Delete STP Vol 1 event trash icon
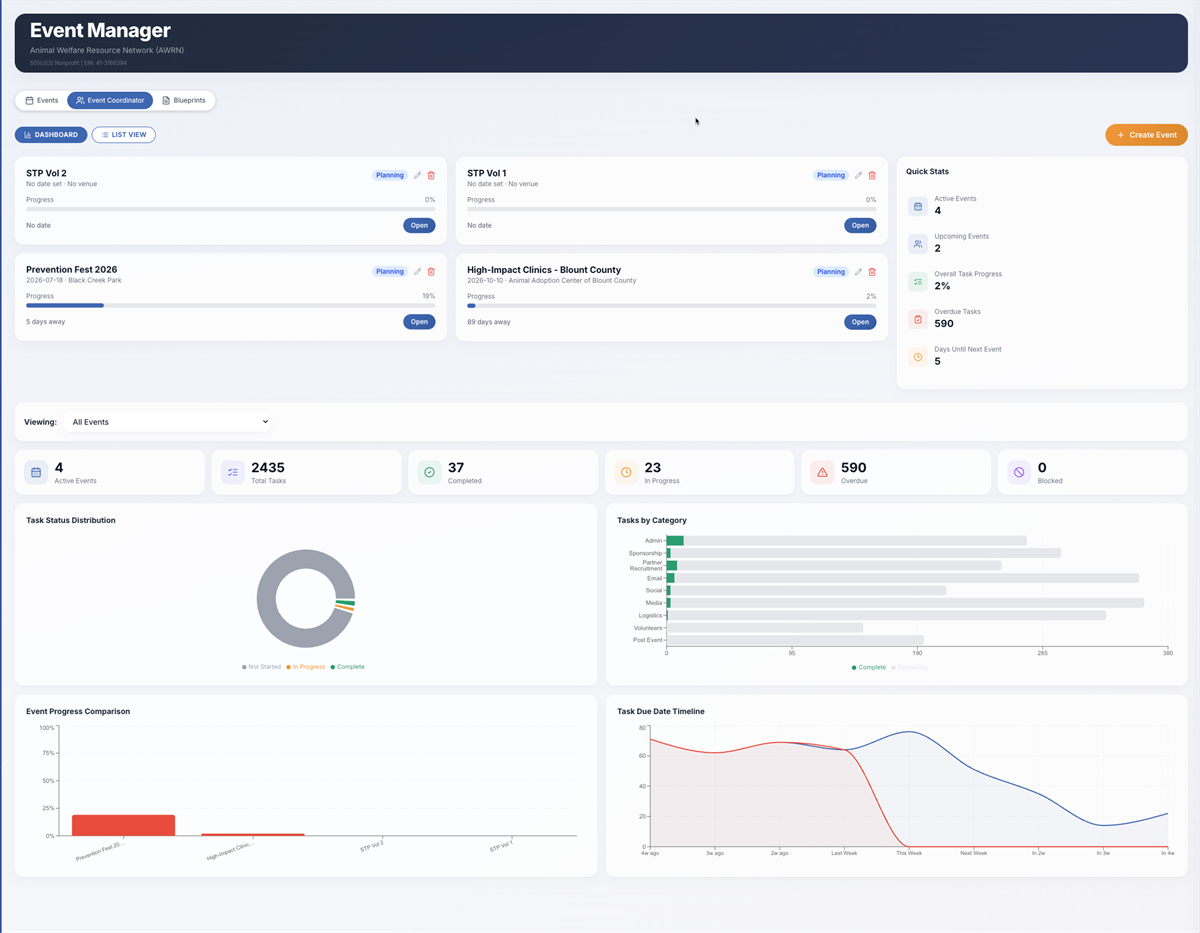This screenshot has height=933, width=1200. pyautogui.click(x=872, y=175)
